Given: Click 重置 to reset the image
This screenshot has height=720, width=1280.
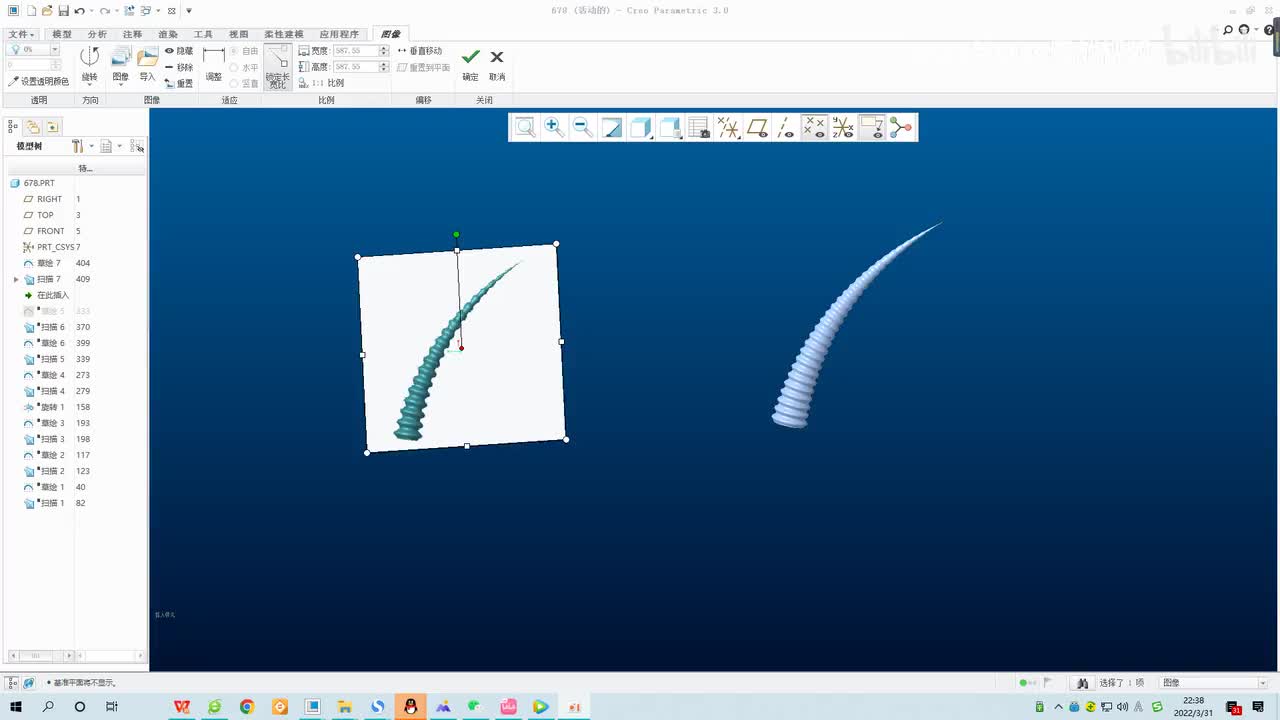Looking at the screenshot, I should (x=179, y=83).
